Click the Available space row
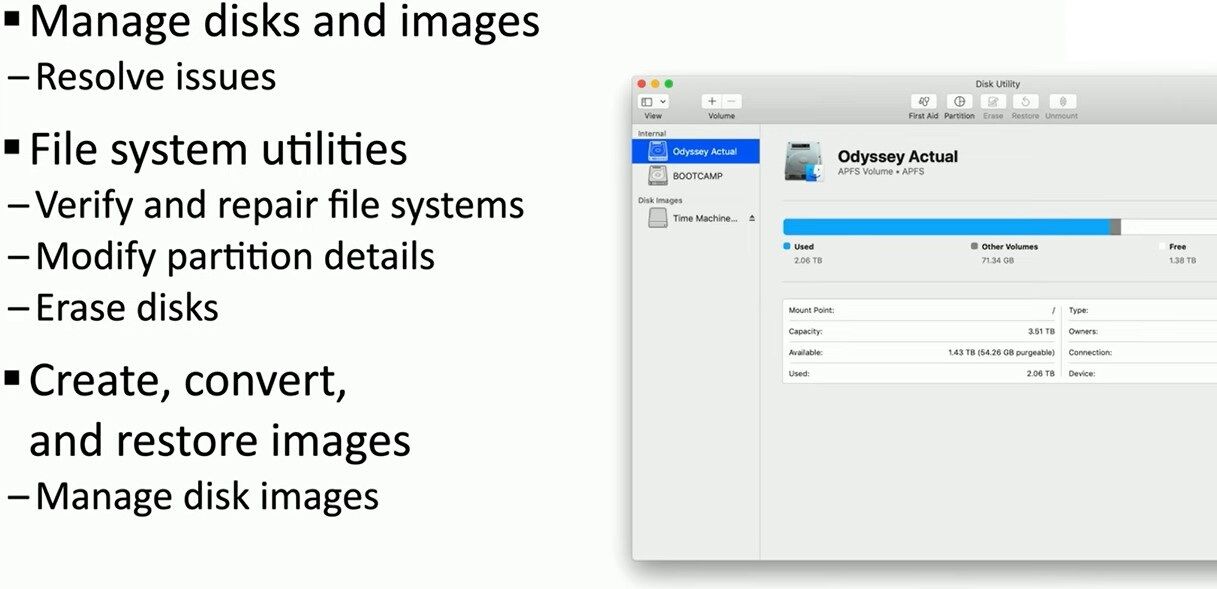The width and height of the screenshot is (1217, 589). coord(920,353)
